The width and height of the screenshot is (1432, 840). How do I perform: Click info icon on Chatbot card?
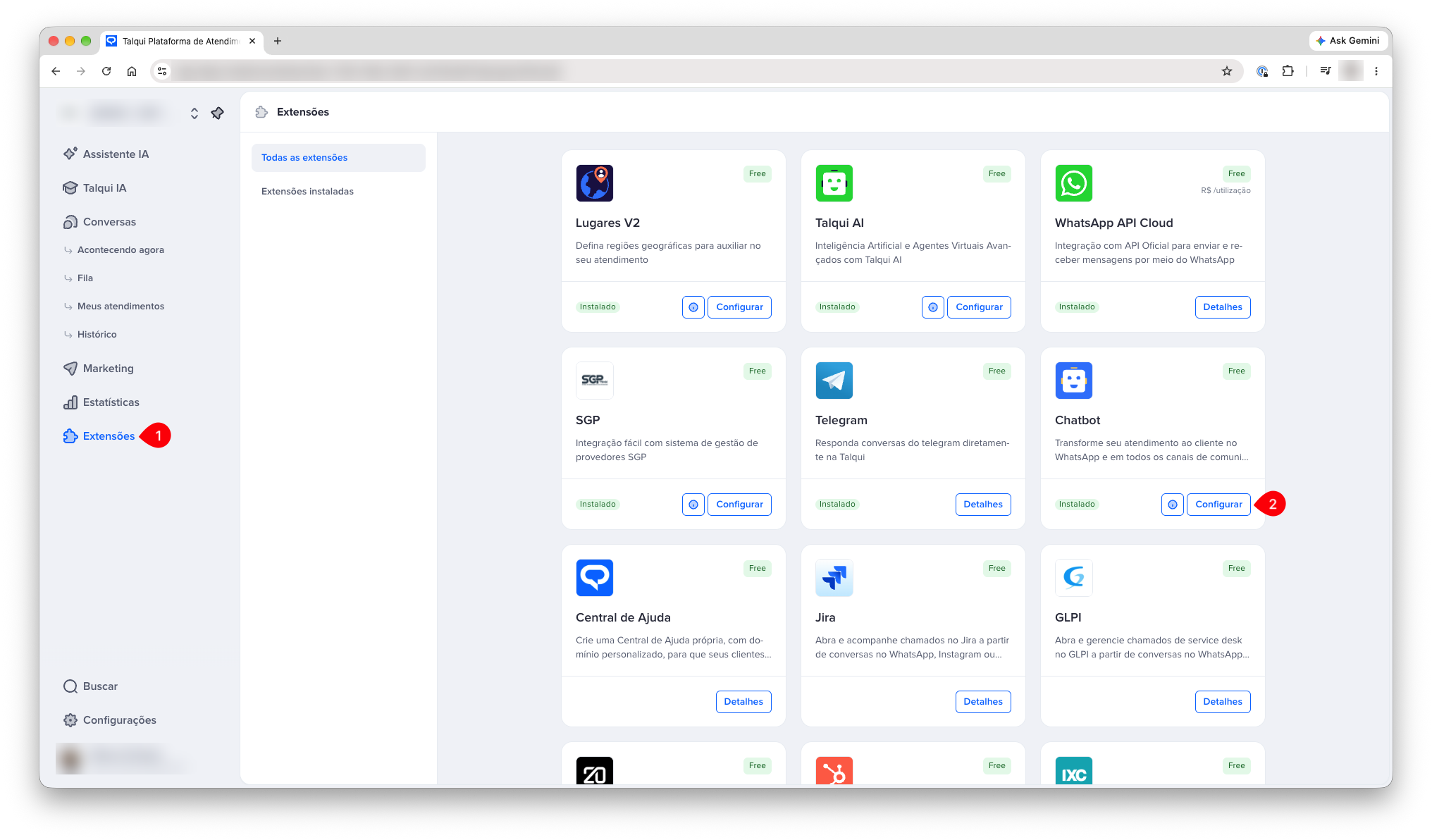tap(1173, 504)
